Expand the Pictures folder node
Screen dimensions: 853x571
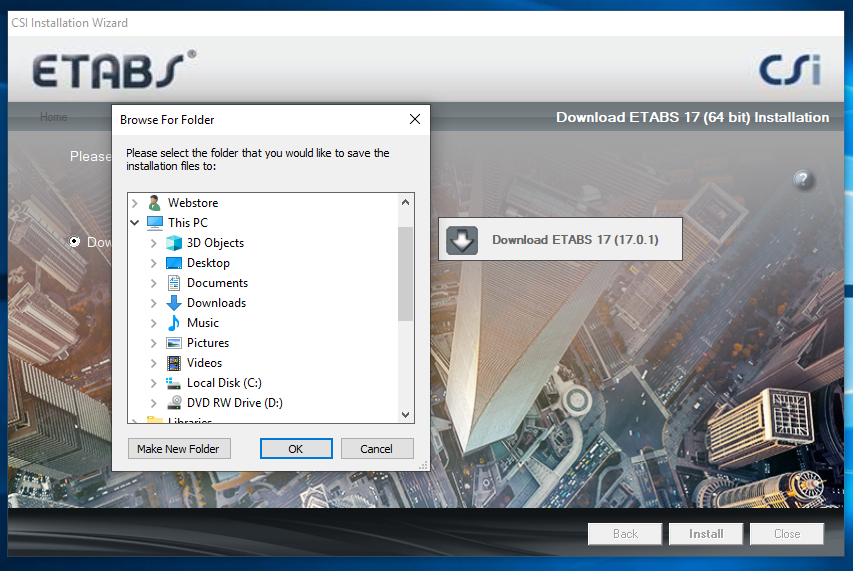[x=154, y=343]
